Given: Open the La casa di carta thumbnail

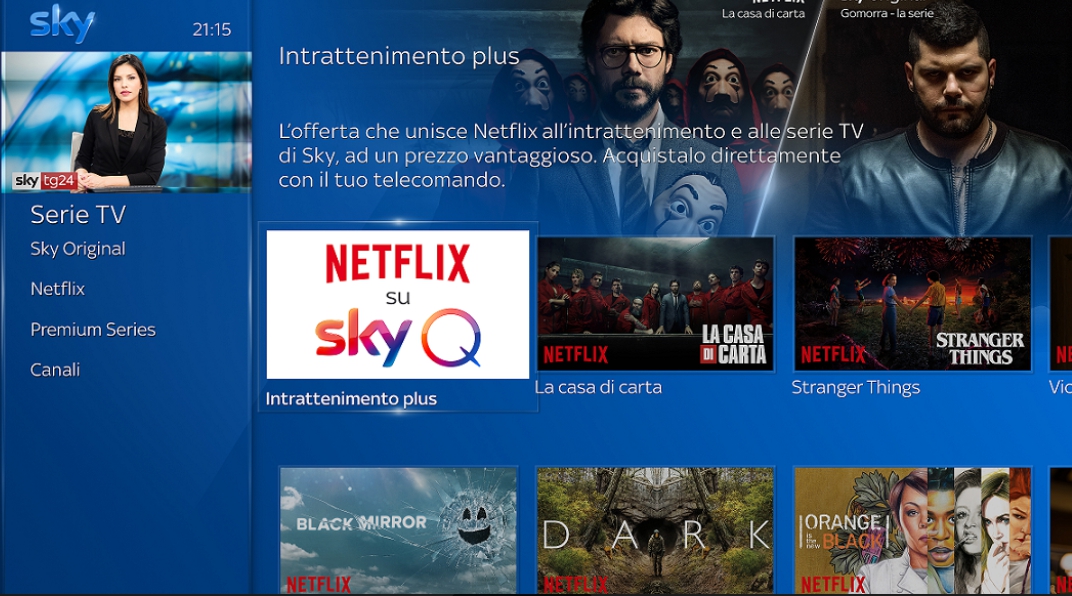Looking at the screenshot, I should click(x=656, y=304).
